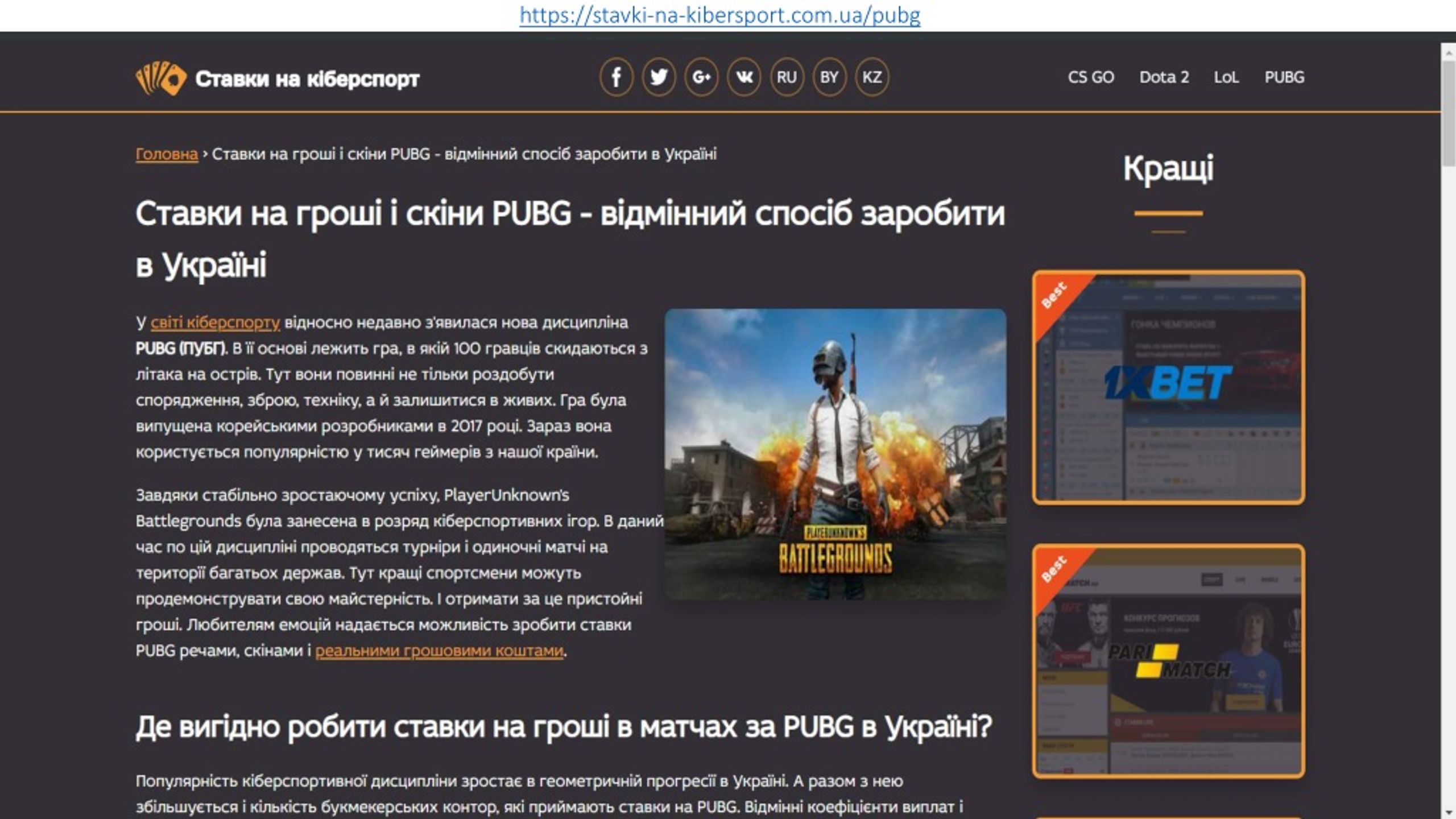Open the VK social icon
The height and width of the screenshot is (819, 1456).
click(x=744, y=77)
